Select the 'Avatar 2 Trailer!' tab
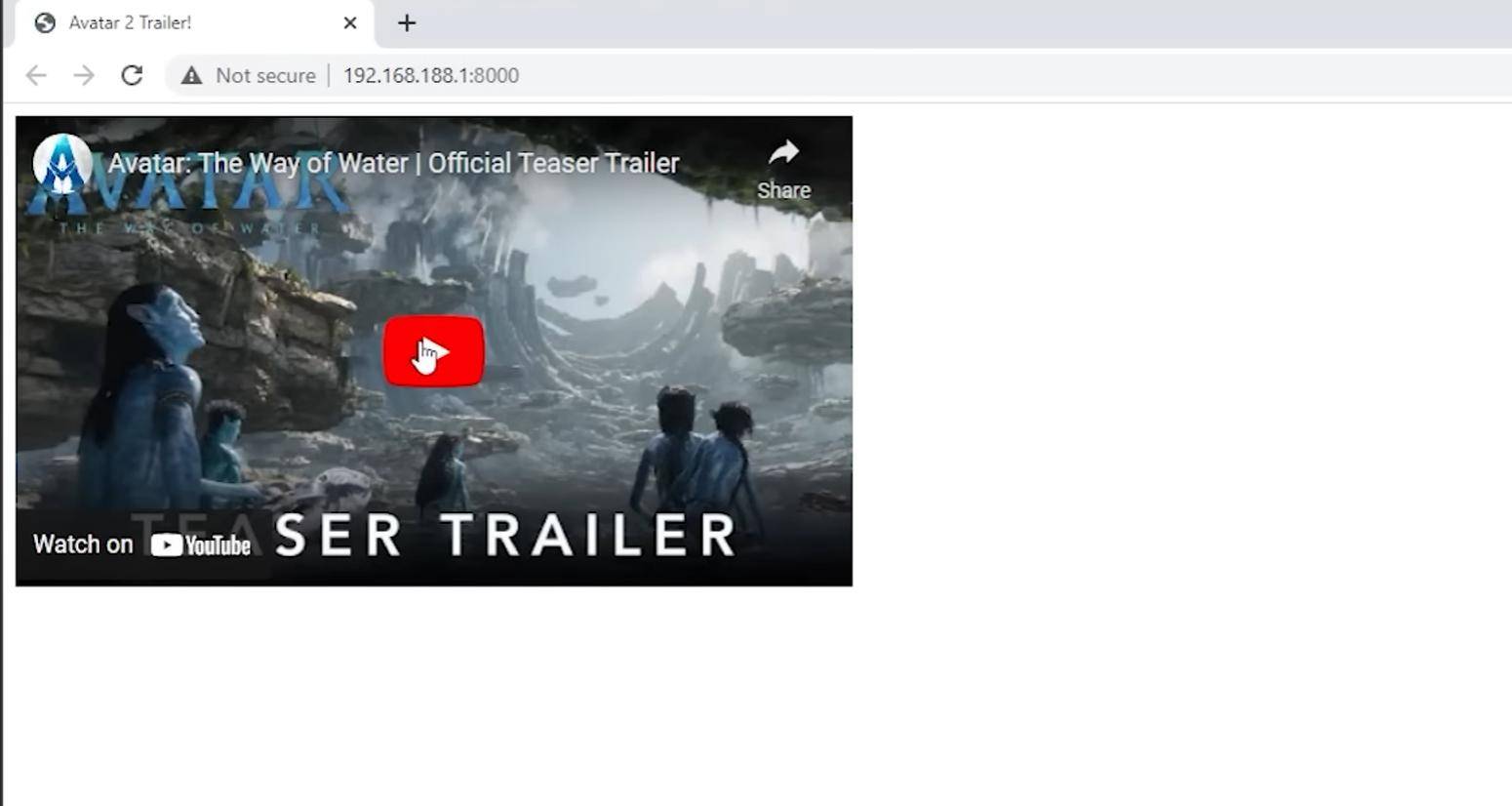The height and width of the screenshot is (806, 1512). (x=193, y=23)
